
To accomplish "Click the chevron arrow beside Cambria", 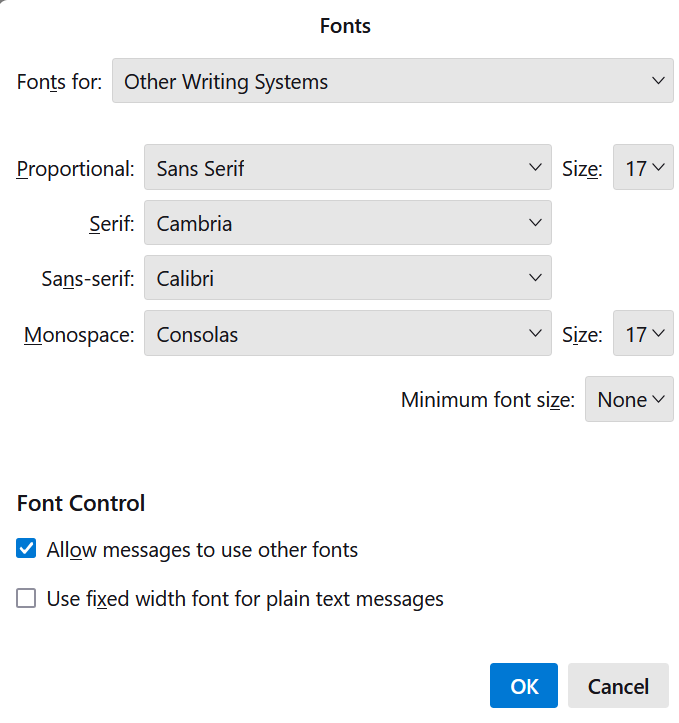I will (535, 223).
